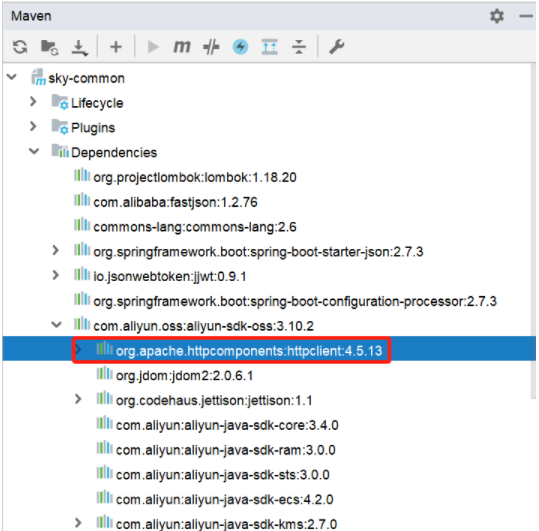Collapse the sky-common project node
The image size is (539, 531).
pyautogui.click(x=12, y=77)
